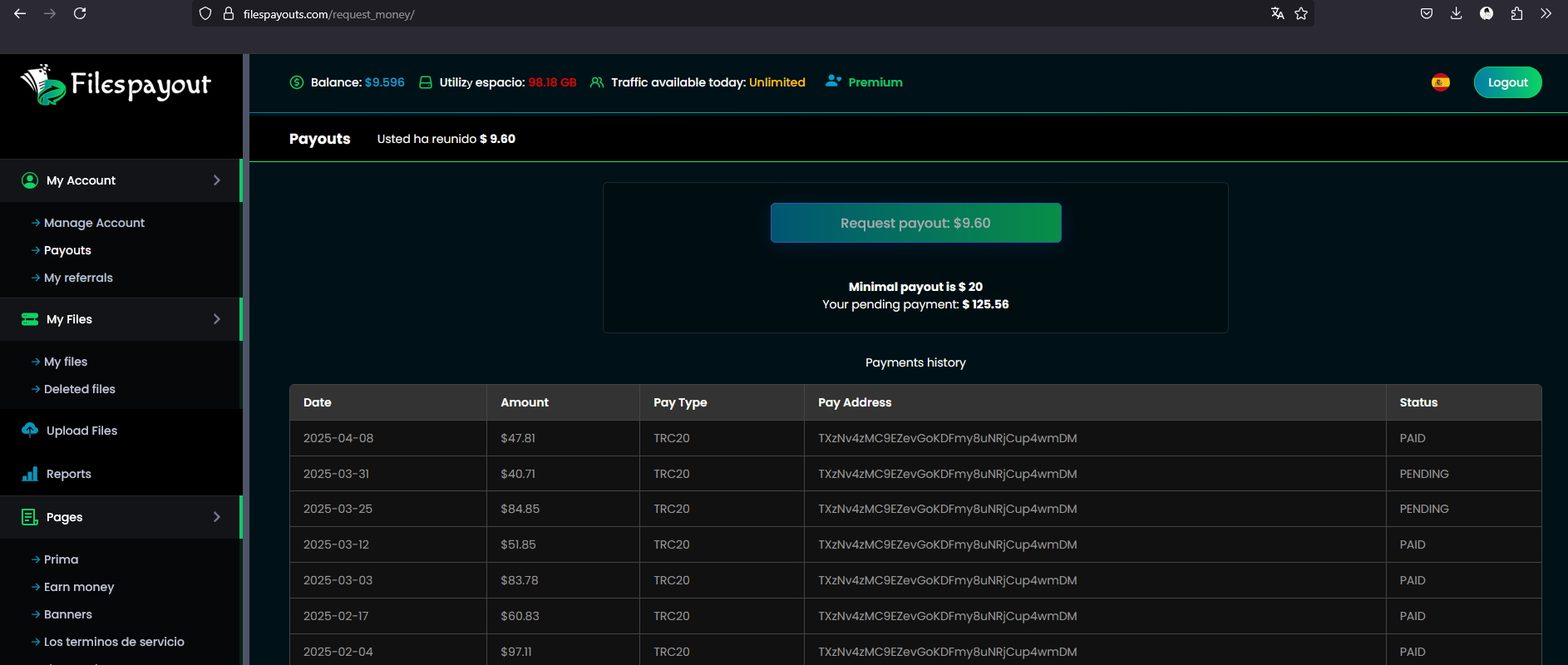Collapse the Pages section chevron
Screen dimensions: 1568x665
217,517
